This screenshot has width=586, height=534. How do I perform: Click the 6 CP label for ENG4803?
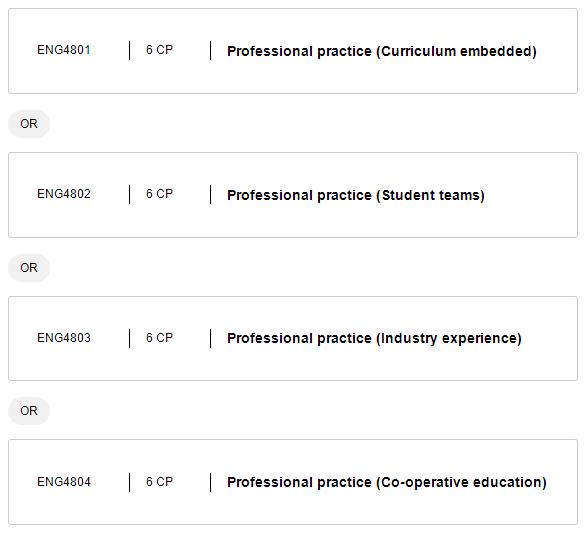[x=160, y=337]
